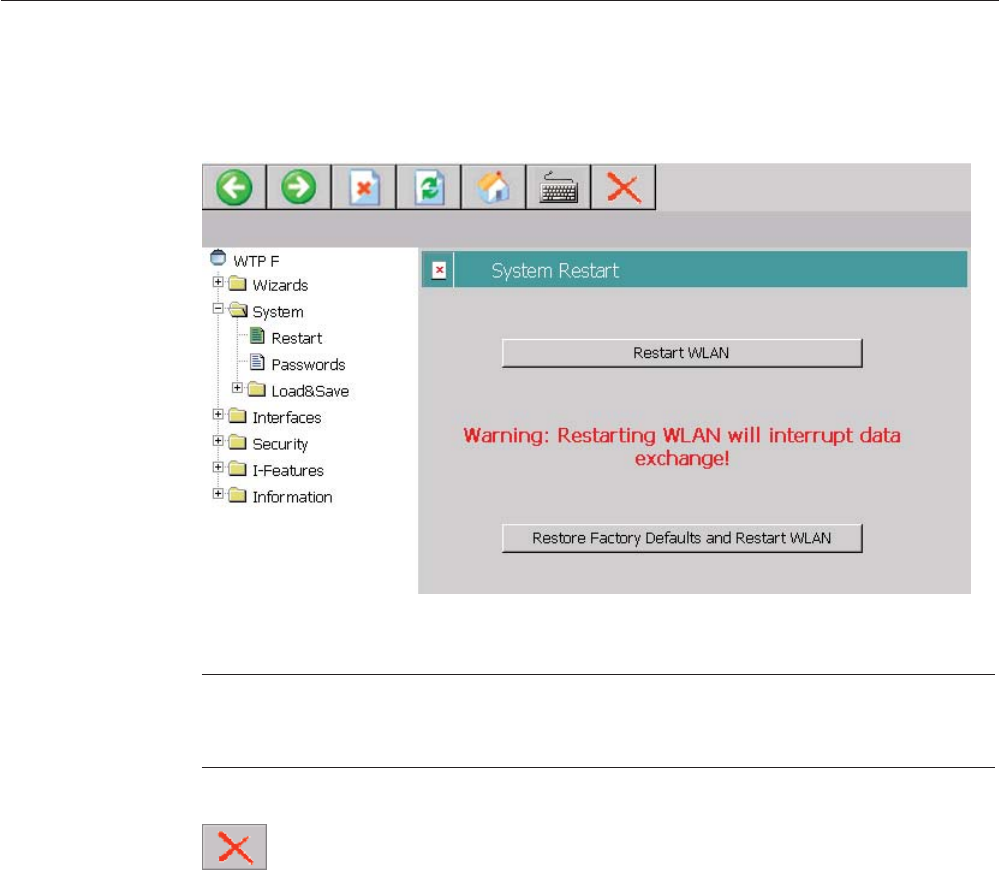The height and width of the screenshot is (870, 999).
Task: Click Restore Factory Defaults and Restart WLAN
Action: click(682, 538)
